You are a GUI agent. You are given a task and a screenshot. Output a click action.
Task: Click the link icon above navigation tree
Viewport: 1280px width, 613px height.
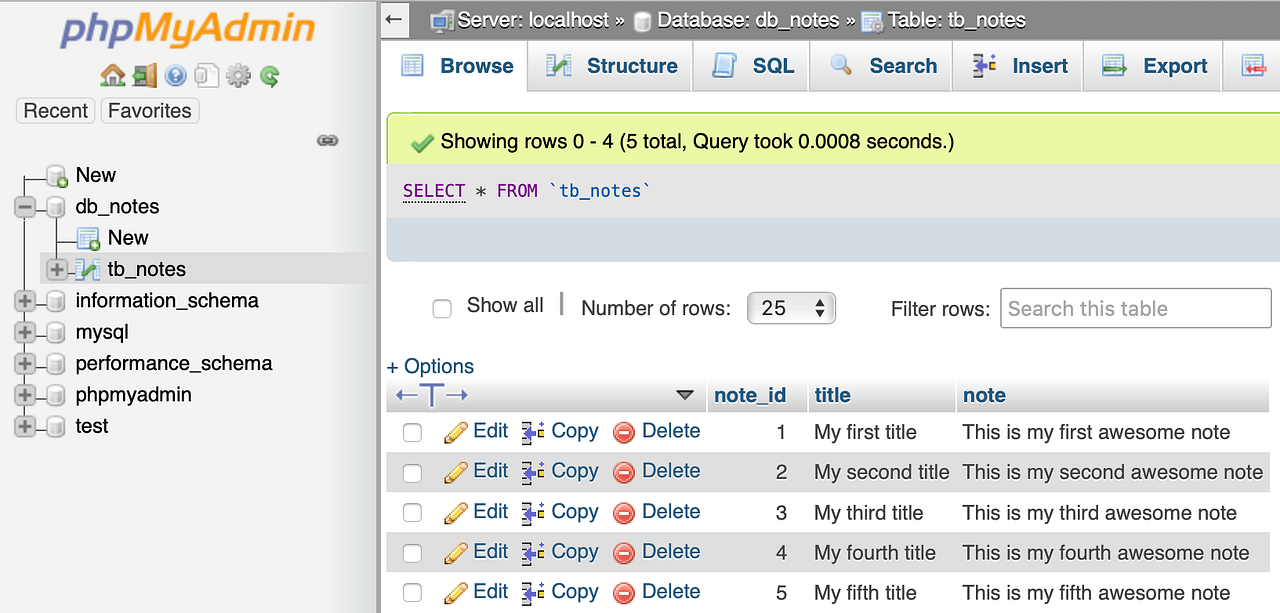tap(328, 140)
